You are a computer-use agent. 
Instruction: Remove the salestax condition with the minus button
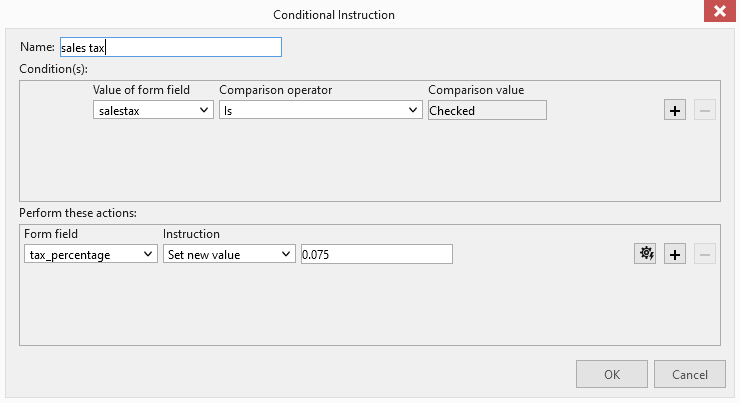[x=705, y=110]
